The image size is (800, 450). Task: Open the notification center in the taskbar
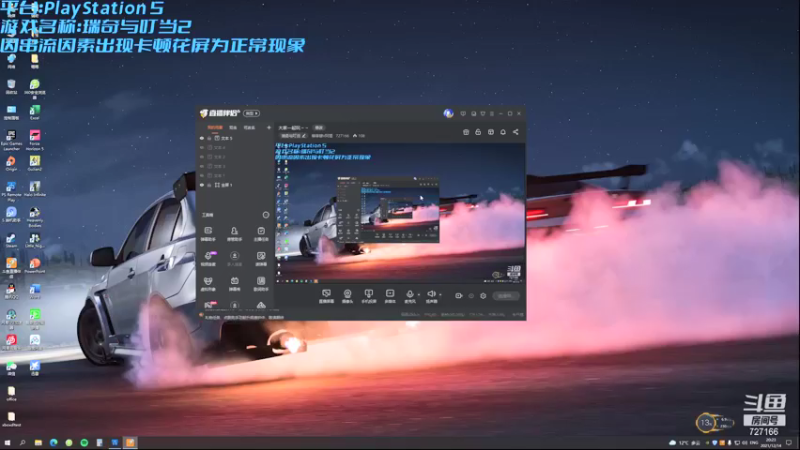[x=789, y=442]
